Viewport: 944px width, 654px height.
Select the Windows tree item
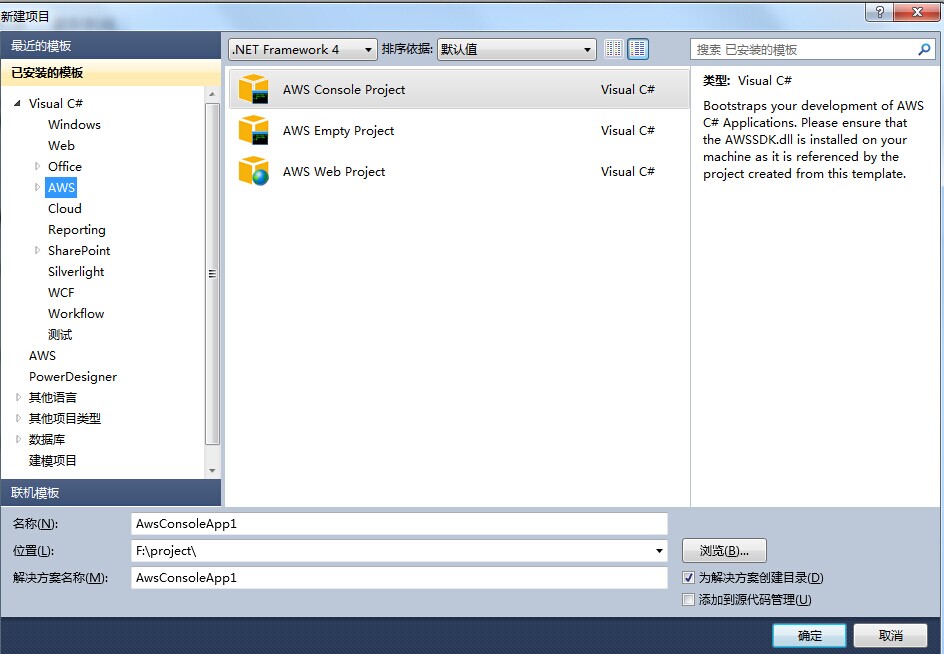[74, 125]
